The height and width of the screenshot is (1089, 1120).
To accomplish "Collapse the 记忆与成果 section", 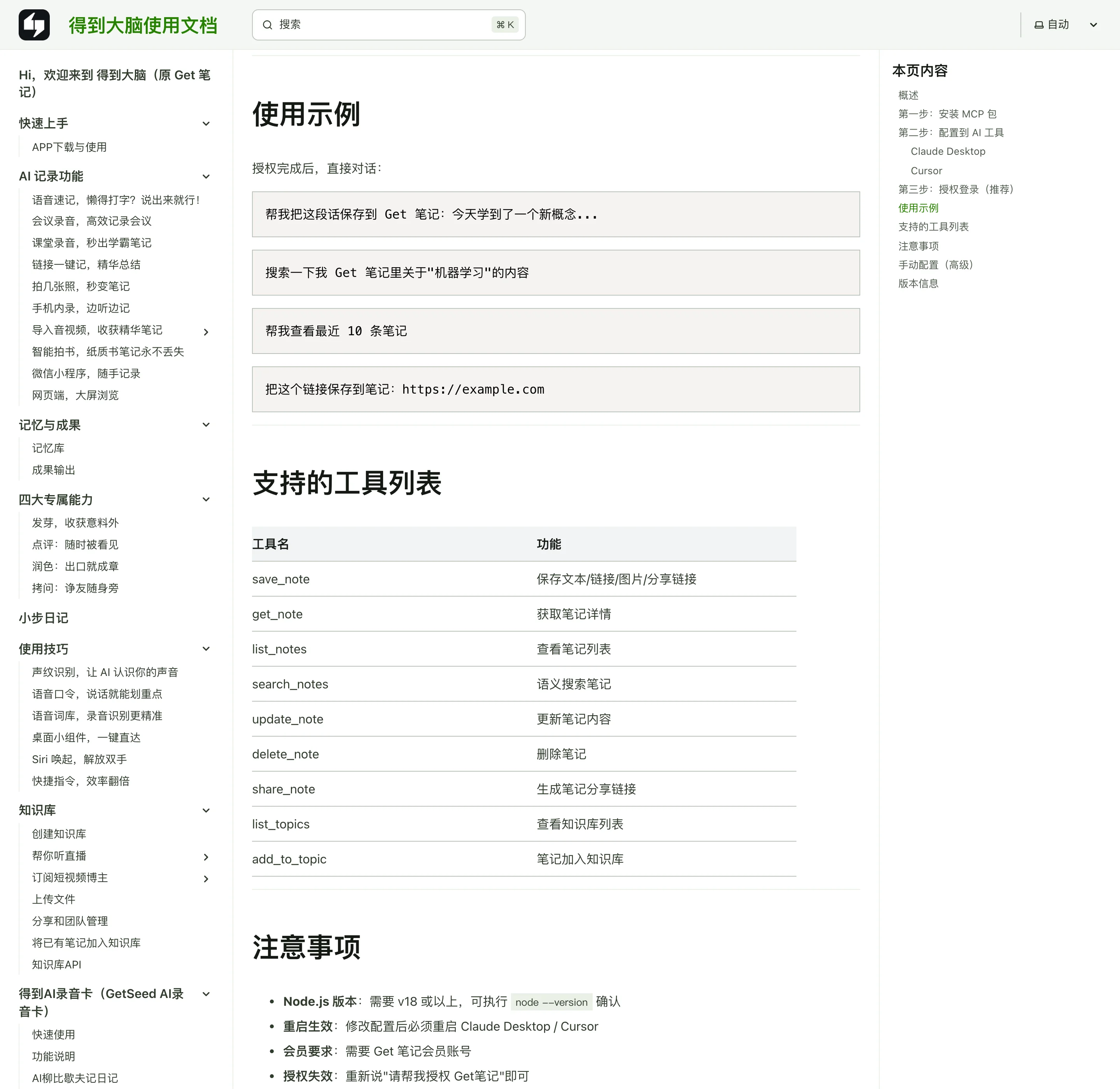I will click(x=206, y=424).
